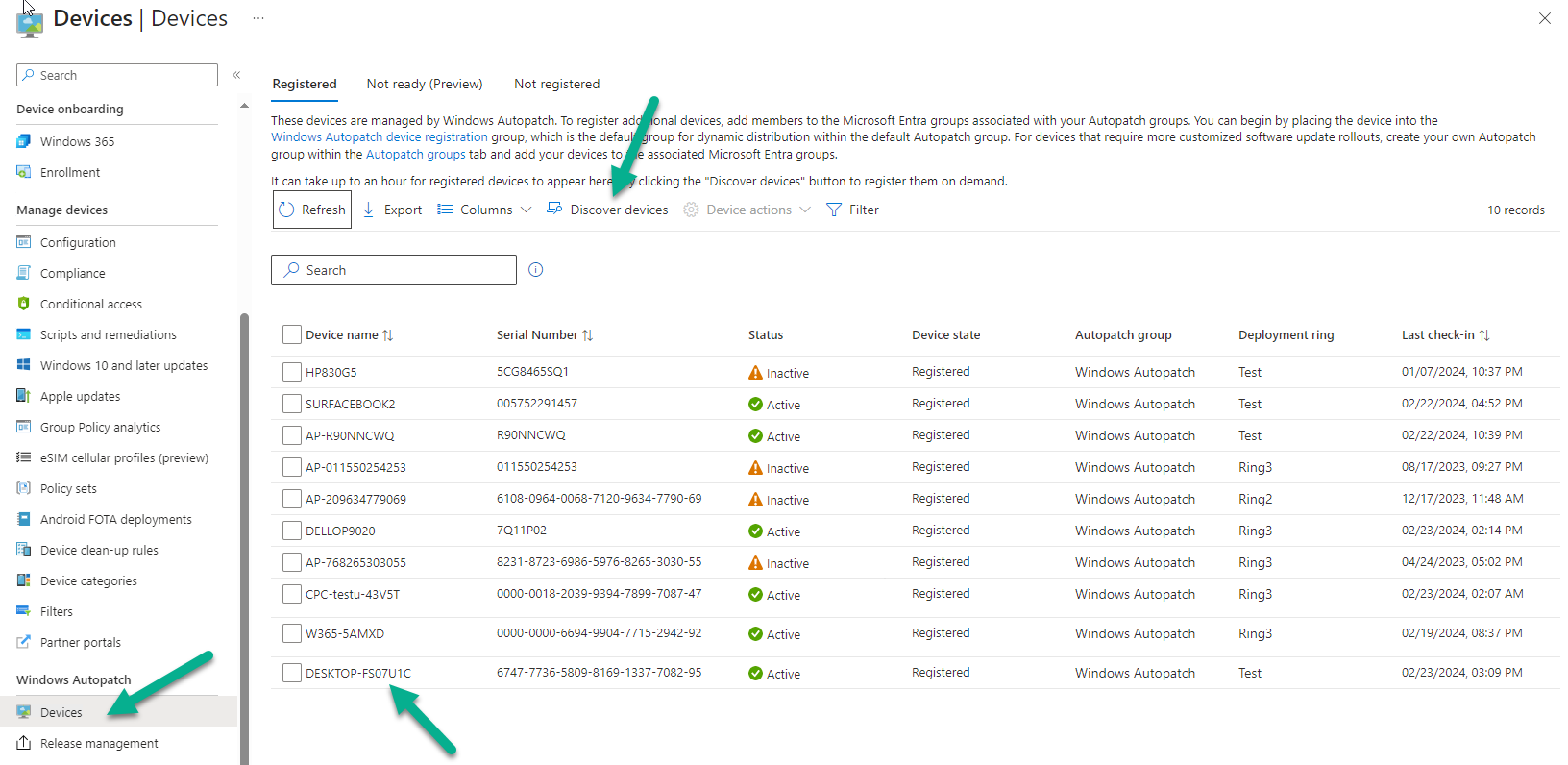Open Filters in the sidebar

tap(56, 611)
